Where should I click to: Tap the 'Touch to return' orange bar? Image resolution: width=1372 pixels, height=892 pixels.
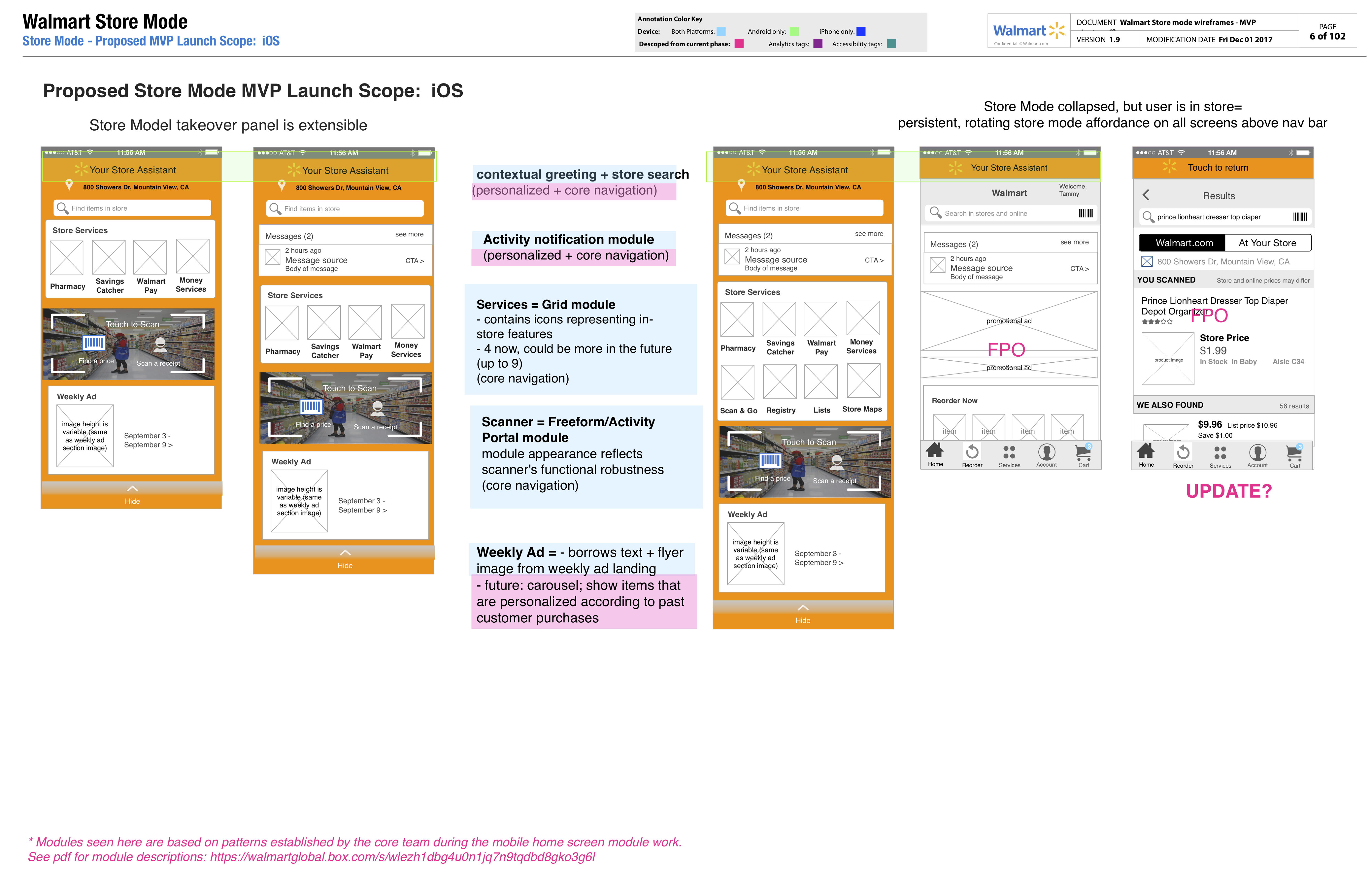(x=1223, y=168)
